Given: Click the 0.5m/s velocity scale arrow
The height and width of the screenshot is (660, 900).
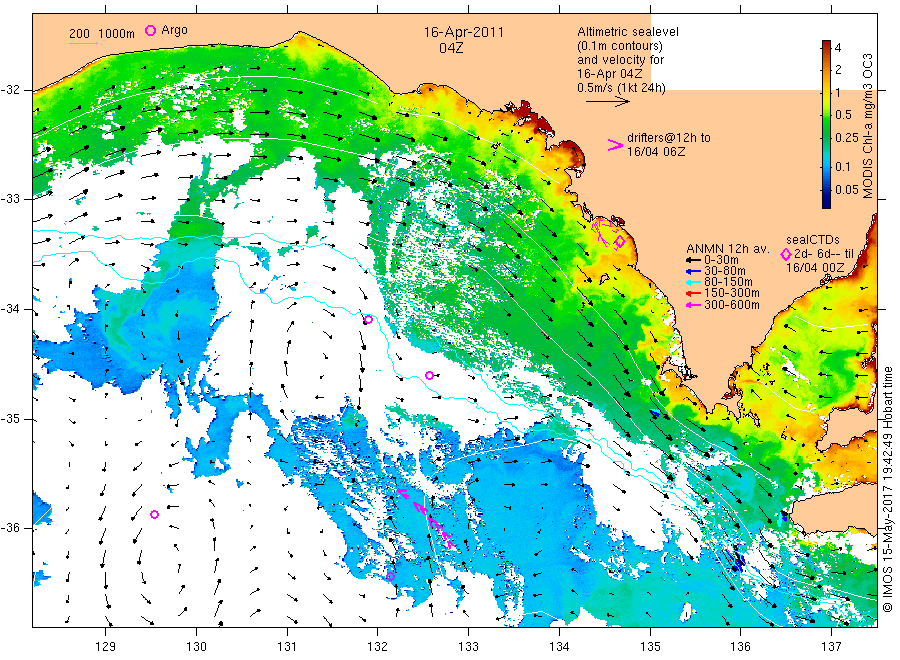Looking at the screenshot, I should pyautogui.click(x=608, y=102).
